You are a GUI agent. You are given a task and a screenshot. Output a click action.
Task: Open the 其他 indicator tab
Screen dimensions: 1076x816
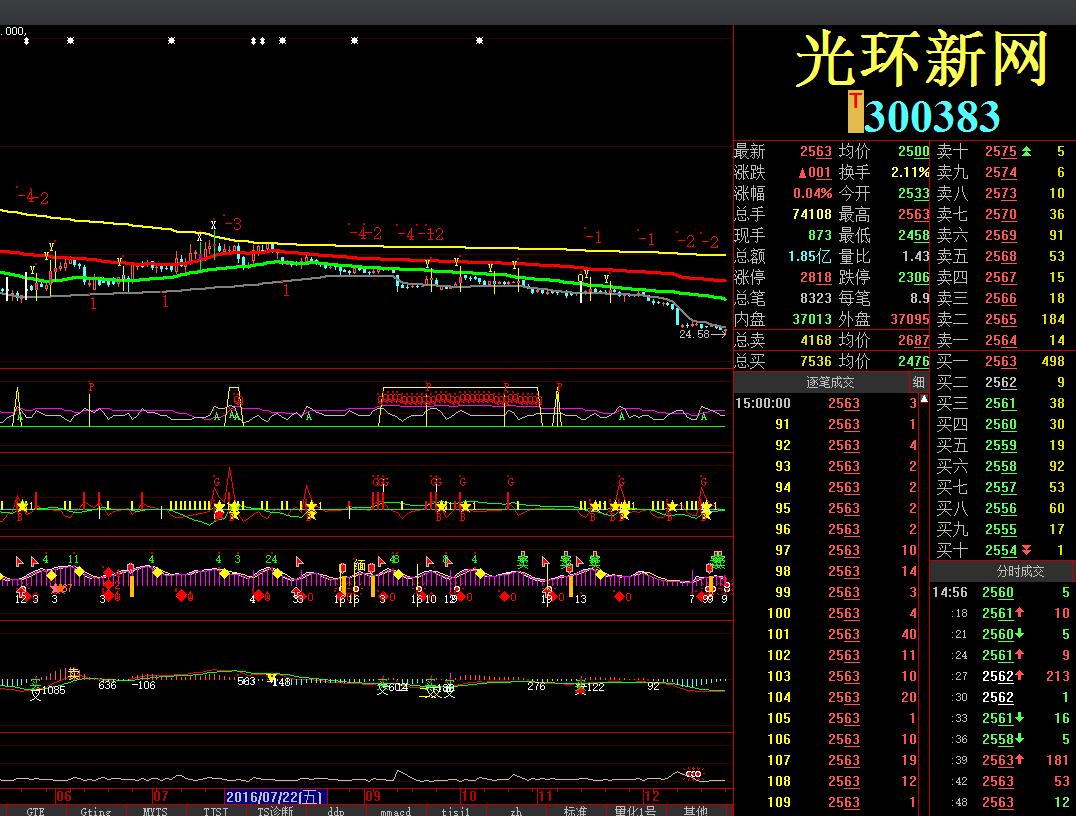coord(695,810)
